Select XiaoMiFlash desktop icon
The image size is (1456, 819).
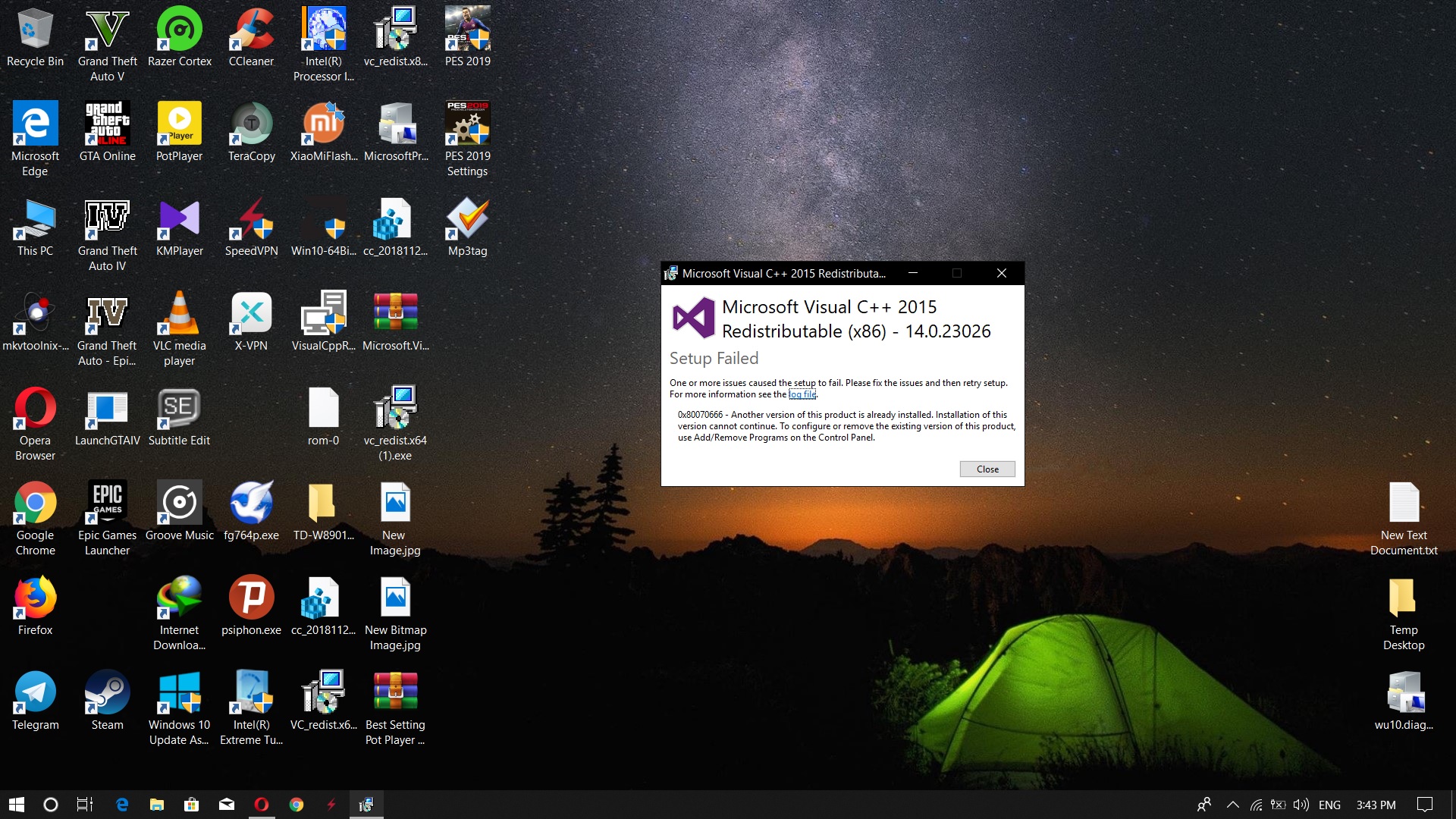point(324,133)
